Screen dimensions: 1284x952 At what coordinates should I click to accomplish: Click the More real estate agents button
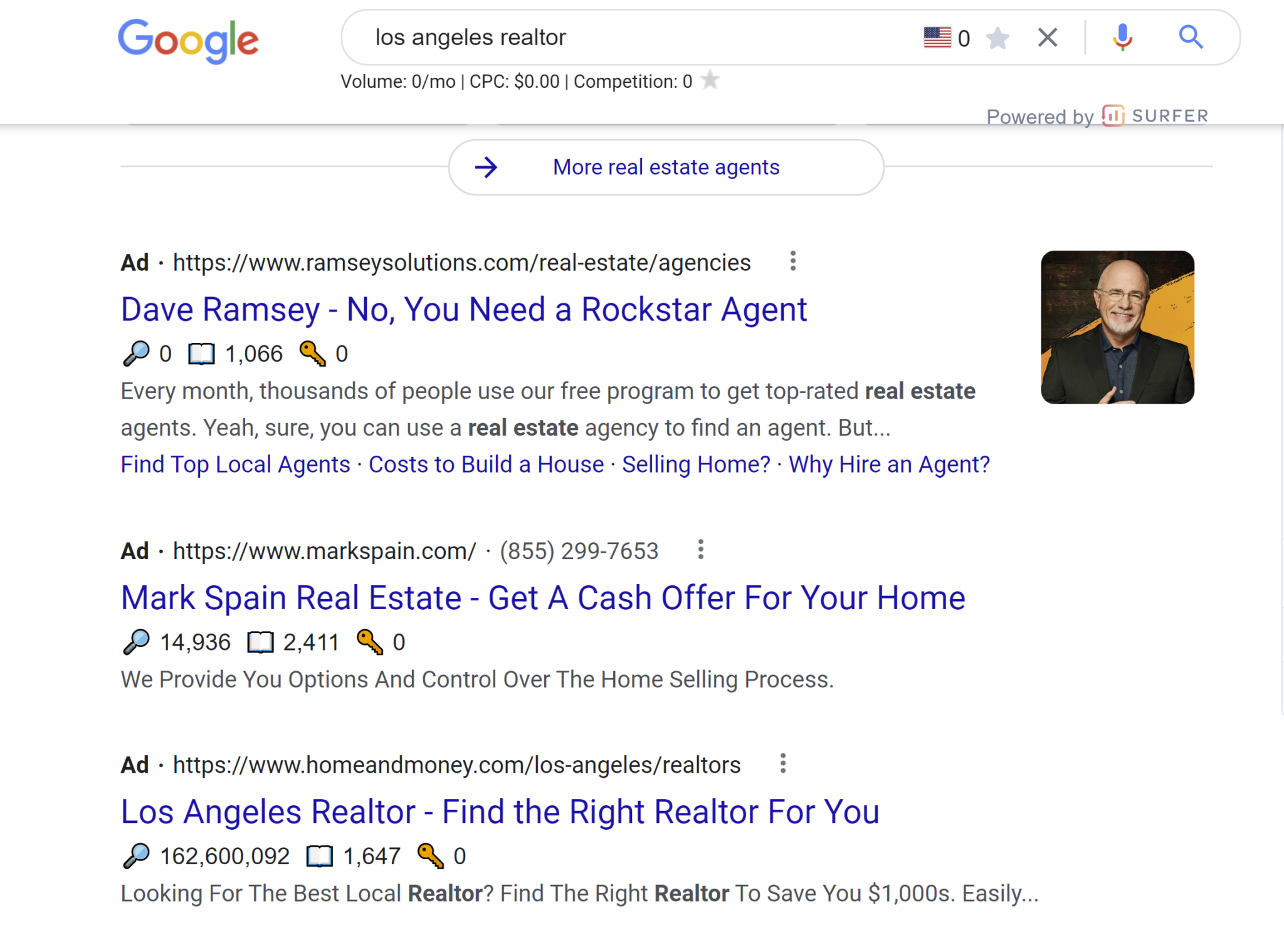pyautogui.click(x=666, y=167)
